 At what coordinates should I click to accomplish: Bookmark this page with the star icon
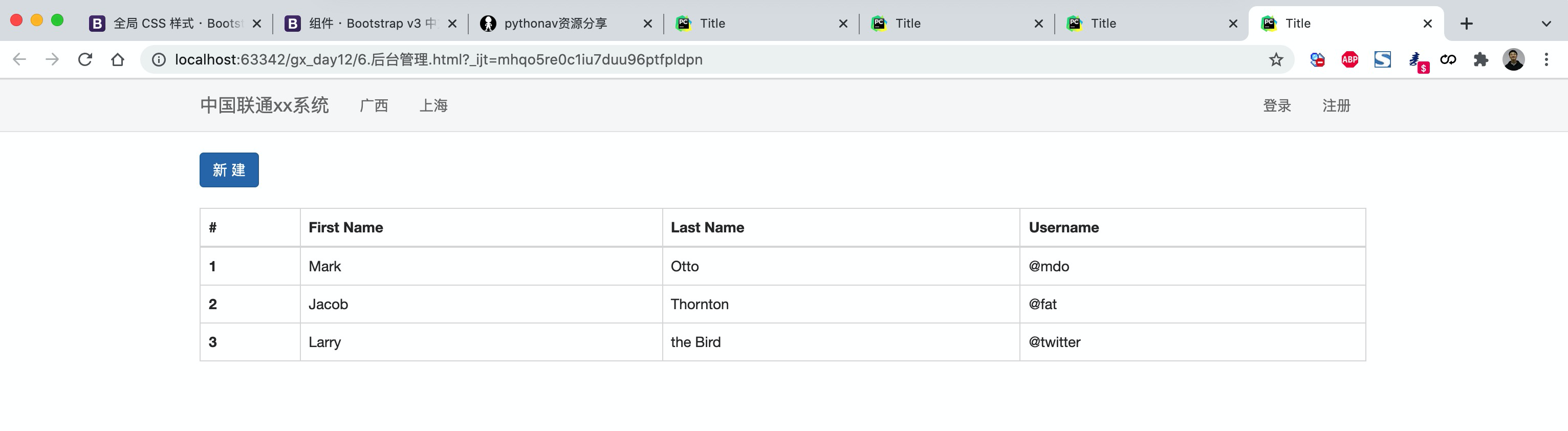click(1276, 59)
